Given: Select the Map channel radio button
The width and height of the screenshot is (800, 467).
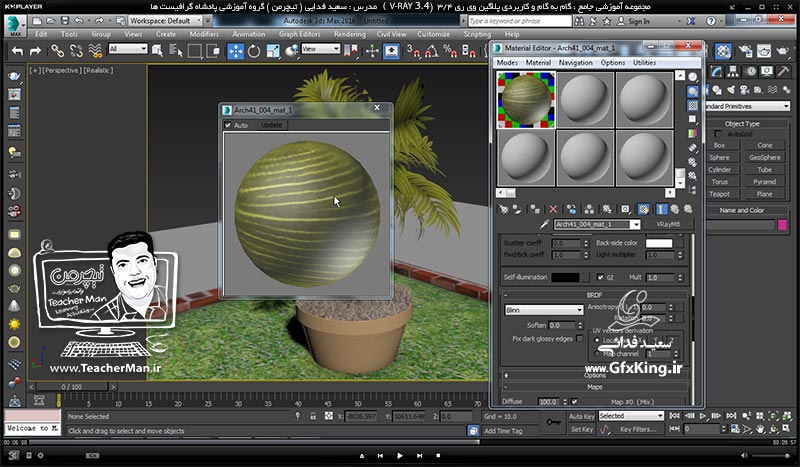Looking at the screenshot, I should [597, 354].
